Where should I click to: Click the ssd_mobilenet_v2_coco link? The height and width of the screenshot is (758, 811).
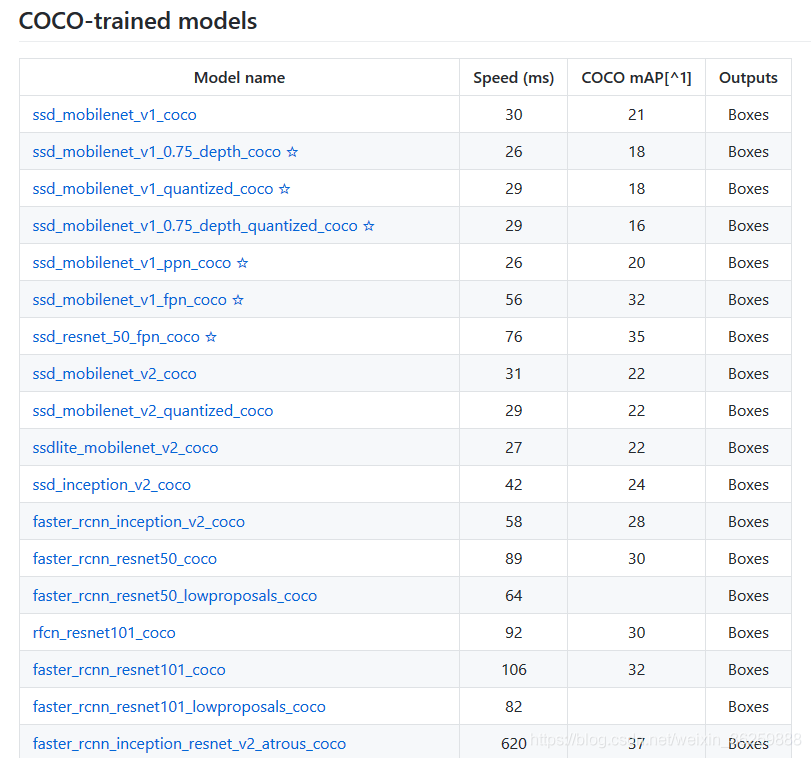(114, 374)
